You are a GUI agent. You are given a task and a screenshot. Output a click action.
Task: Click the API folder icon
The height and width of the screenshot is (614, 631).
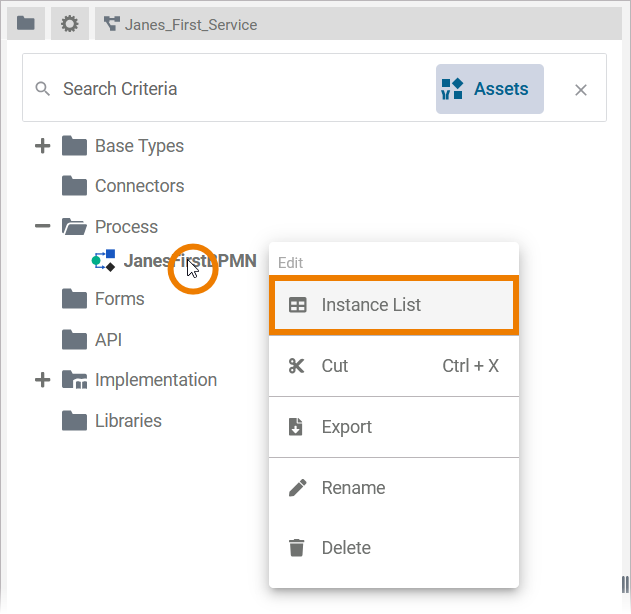click(74, 340)
